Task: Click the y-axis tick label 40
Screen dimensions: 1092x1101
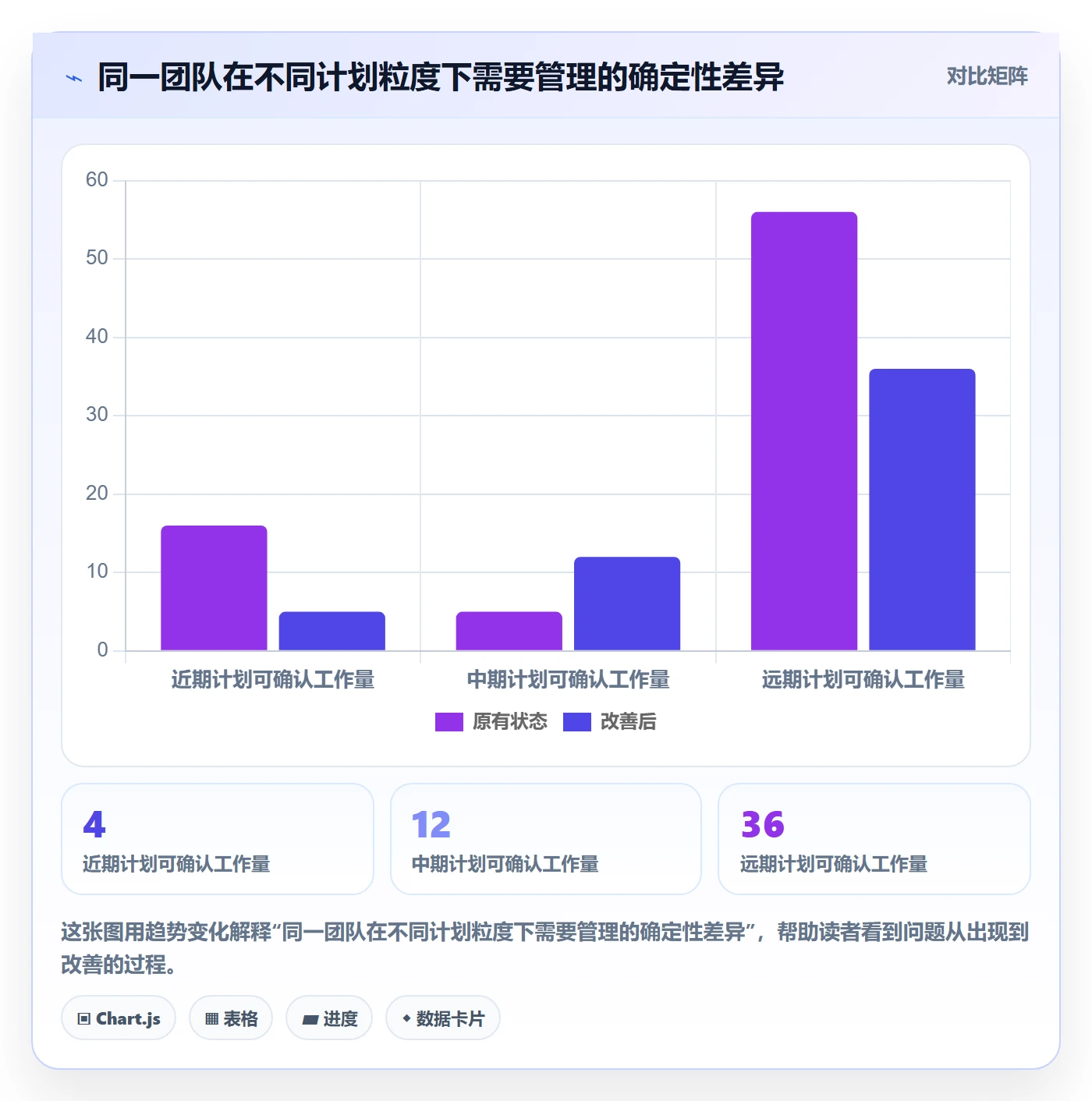Action: (x=97, y=337)
